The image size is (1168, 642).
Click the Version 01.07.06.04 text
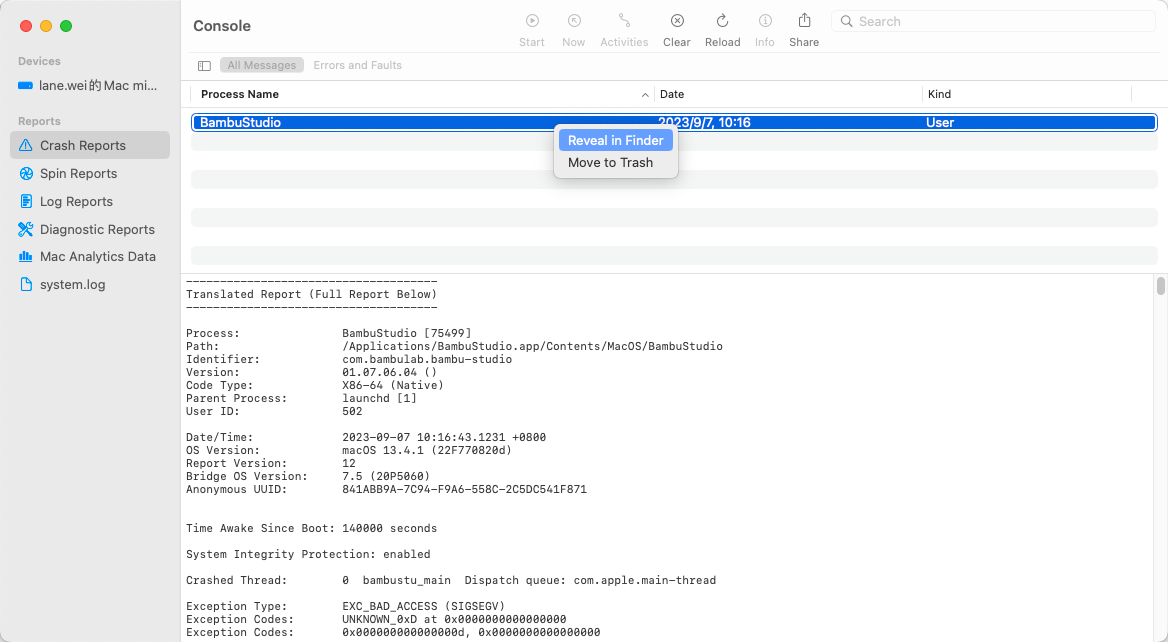click(x=390, y=372)
